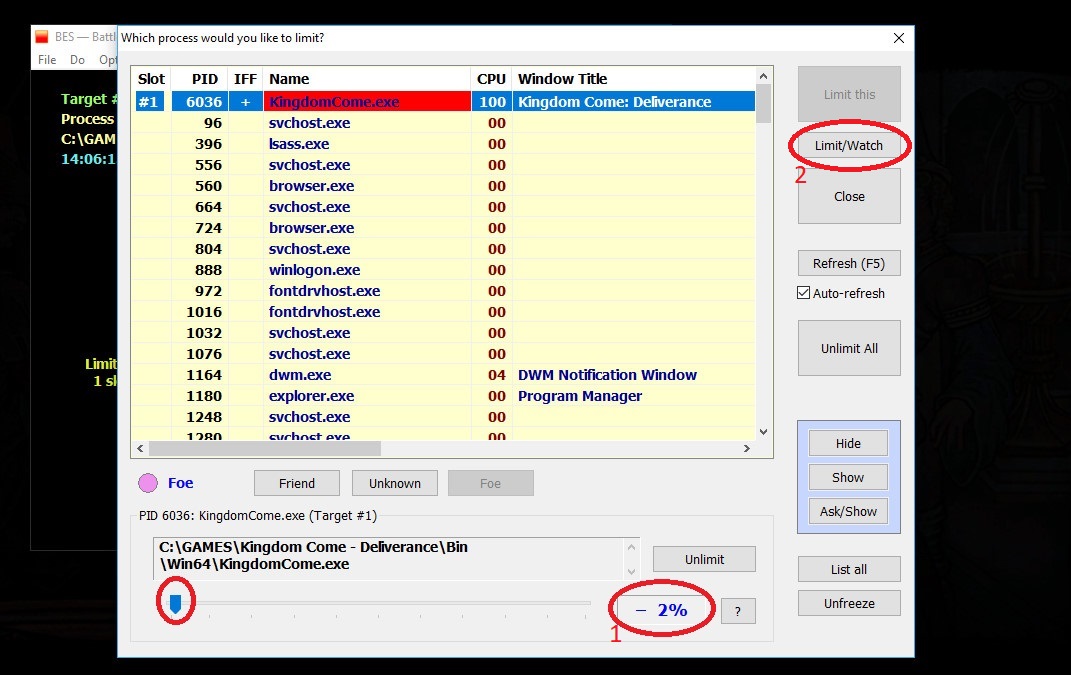
Task: Click horizontal scrollbar left arrow
Action: click(140, 448)
